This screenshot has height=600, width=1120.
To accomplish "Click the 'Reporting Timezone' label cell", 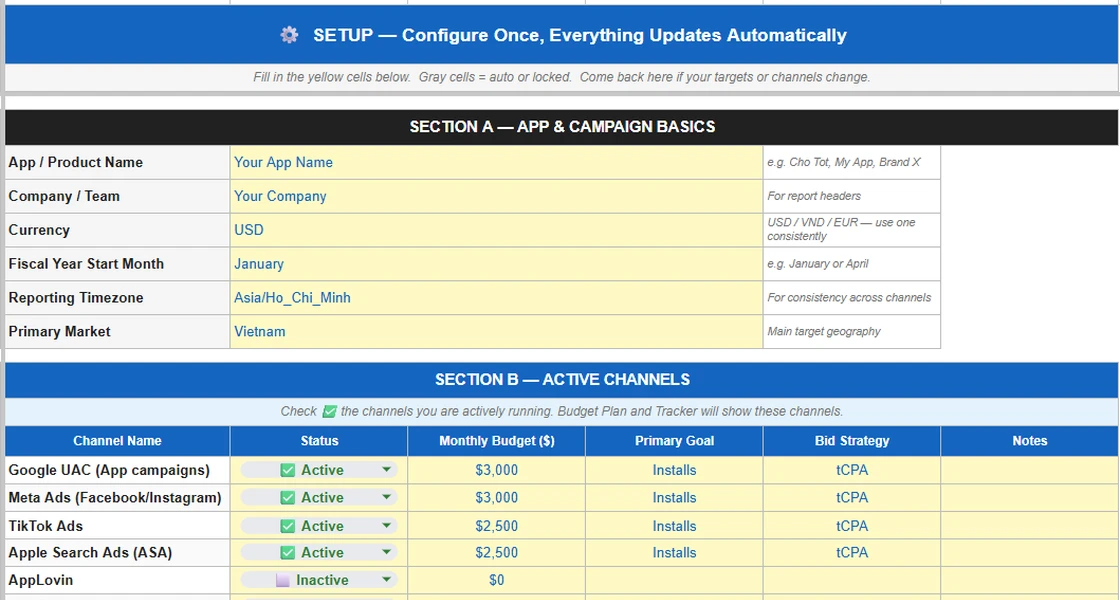I will click(117, 297).
